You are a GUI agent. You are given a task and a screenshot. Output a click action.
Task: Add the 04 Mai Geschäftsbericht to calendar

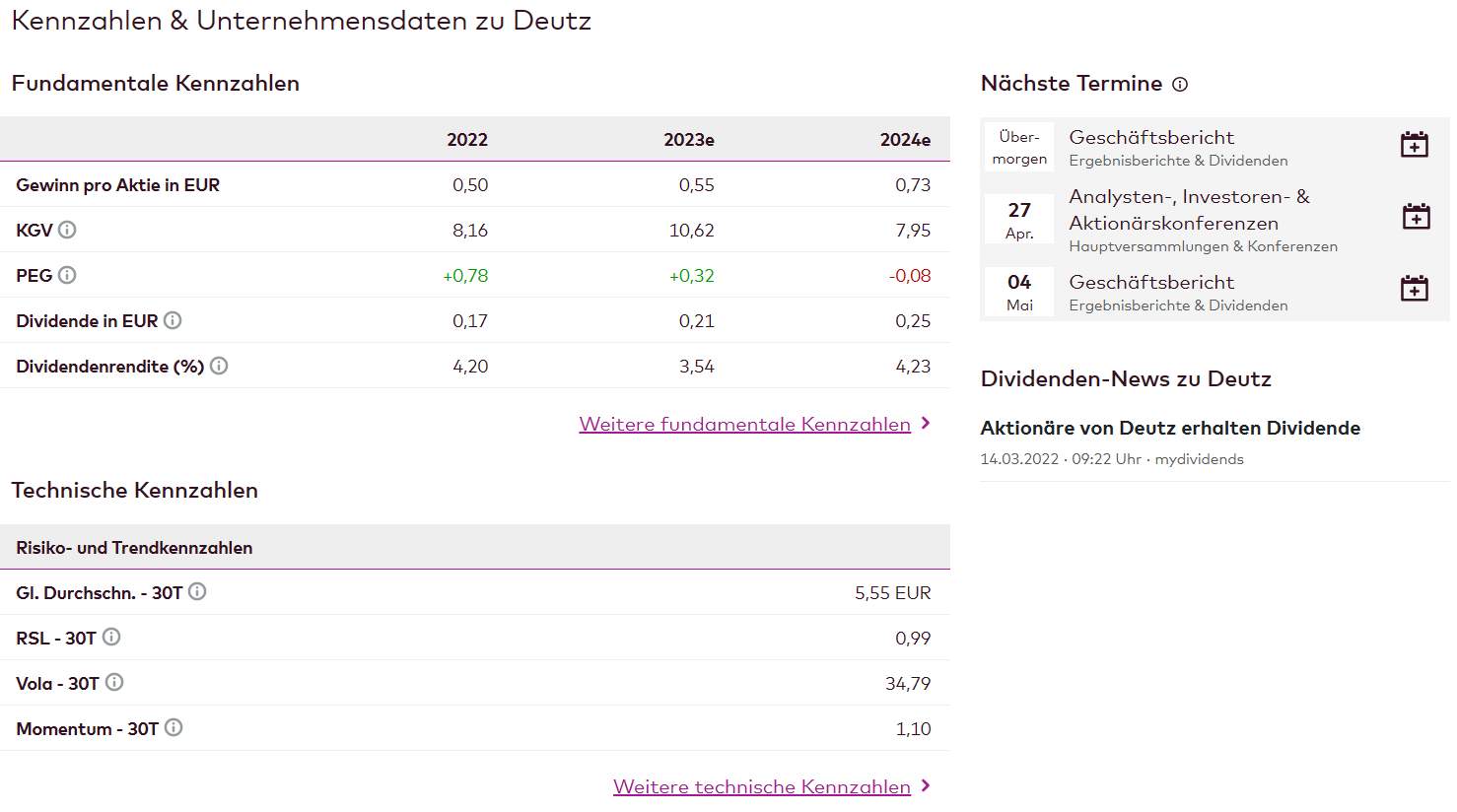click(x=1415, y=287)
